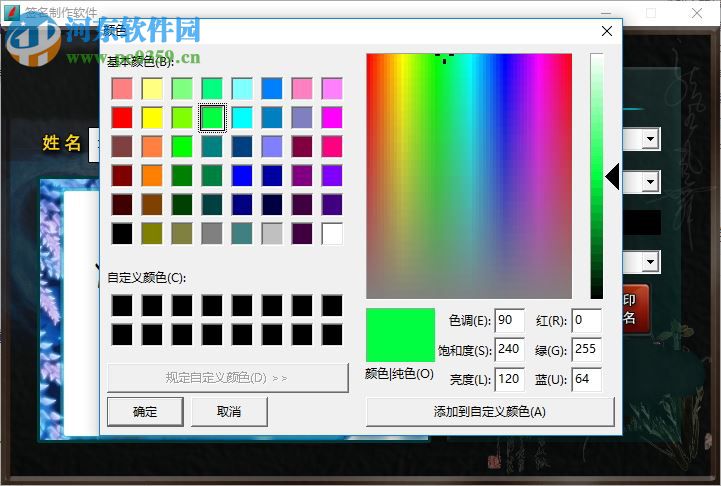Select the cyan basic color swatch

click(242, 118)
